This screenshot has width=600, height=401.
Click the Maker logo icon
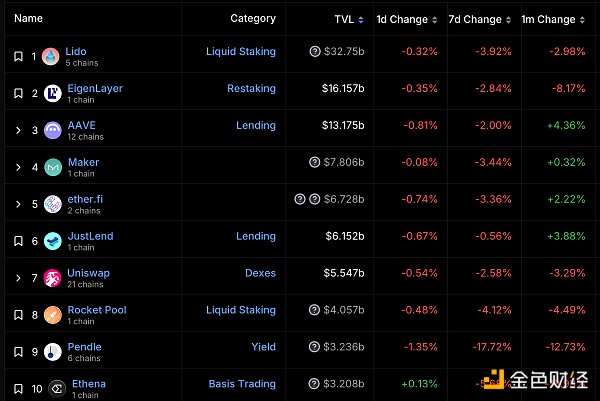tap(50, 167)
